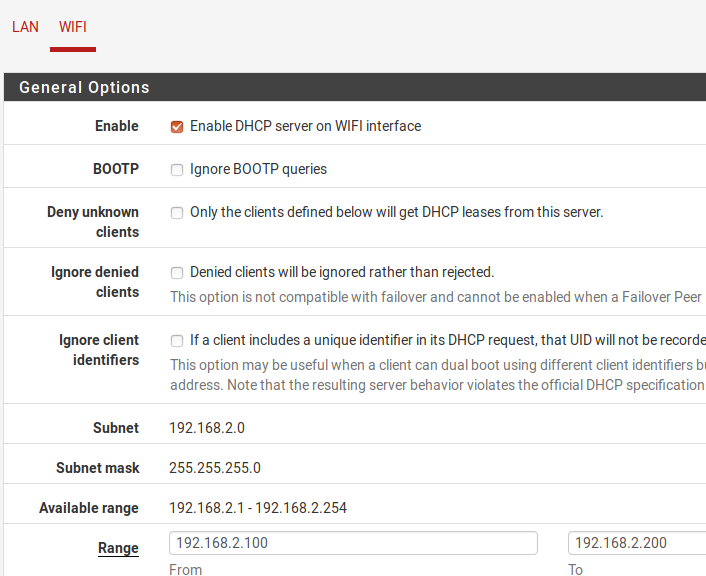
Task: Click the Ignore client identifiers label
Action: pyautogui.click(x=99, y=350)
